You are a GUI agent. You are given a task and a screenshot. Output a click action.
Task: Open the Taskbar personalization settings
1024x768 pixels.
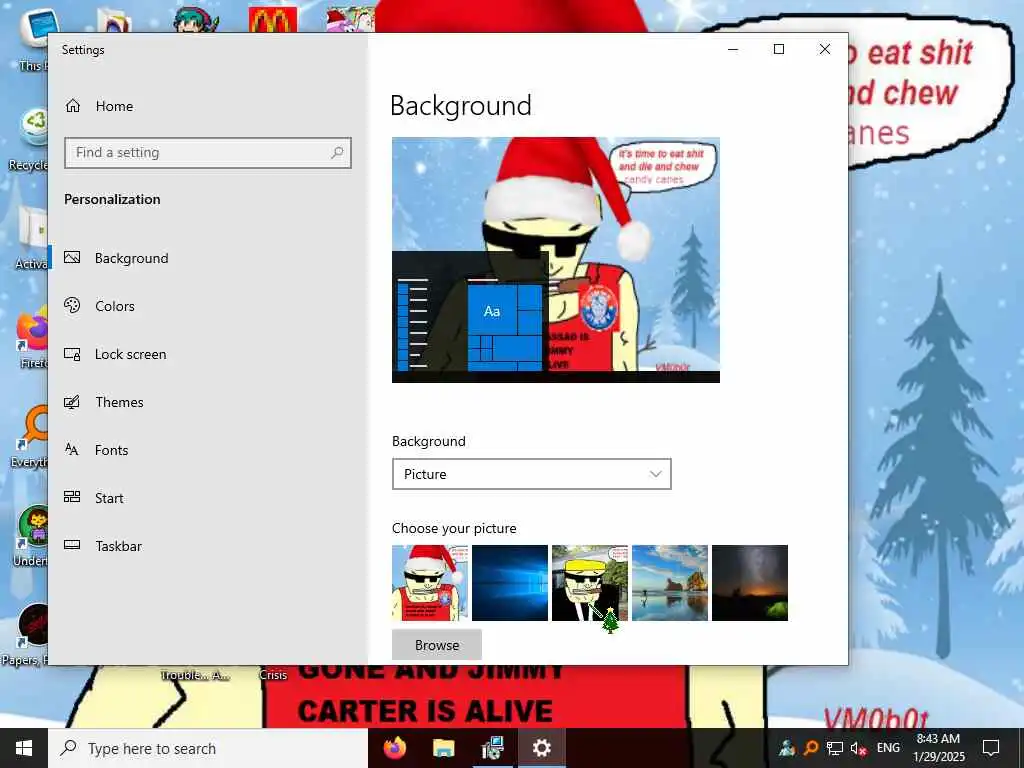coord(208,546)
